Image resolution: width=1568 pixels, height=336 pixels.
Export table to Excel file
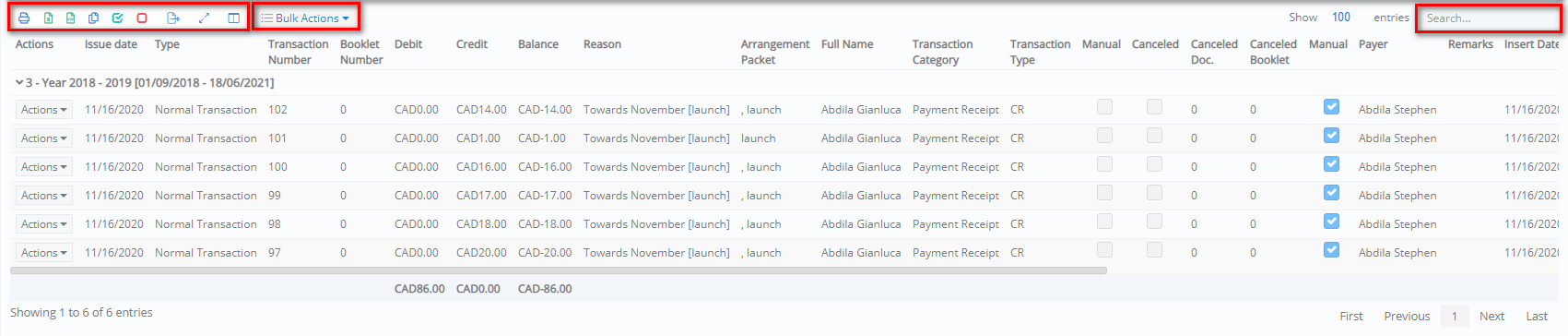48,18
